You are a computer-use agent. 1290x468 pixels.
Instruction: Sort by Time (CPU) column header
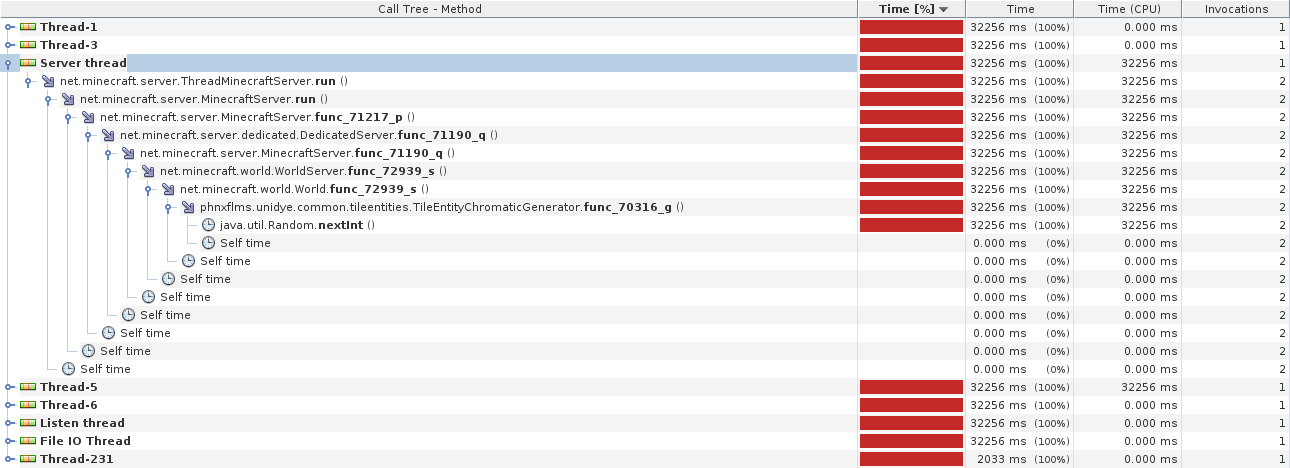coord(1127,9)
